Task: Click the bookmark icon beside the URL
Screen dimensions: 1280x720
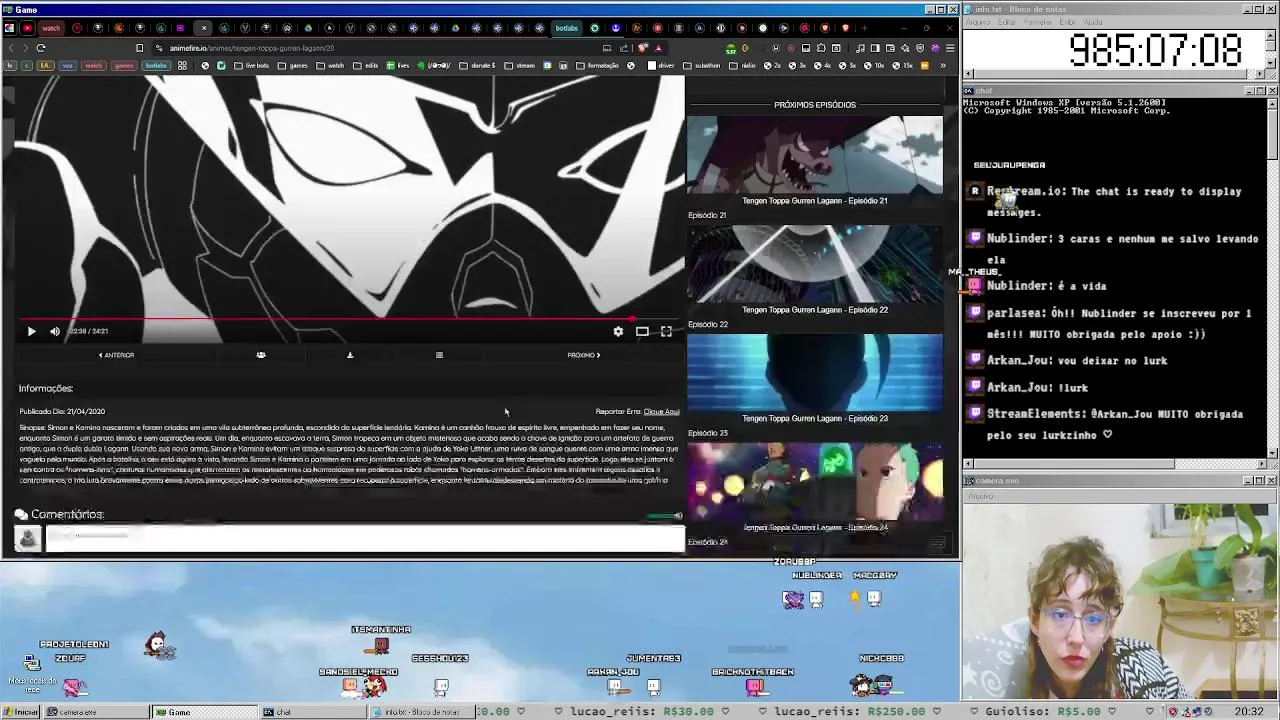Action: coord(139,48)
